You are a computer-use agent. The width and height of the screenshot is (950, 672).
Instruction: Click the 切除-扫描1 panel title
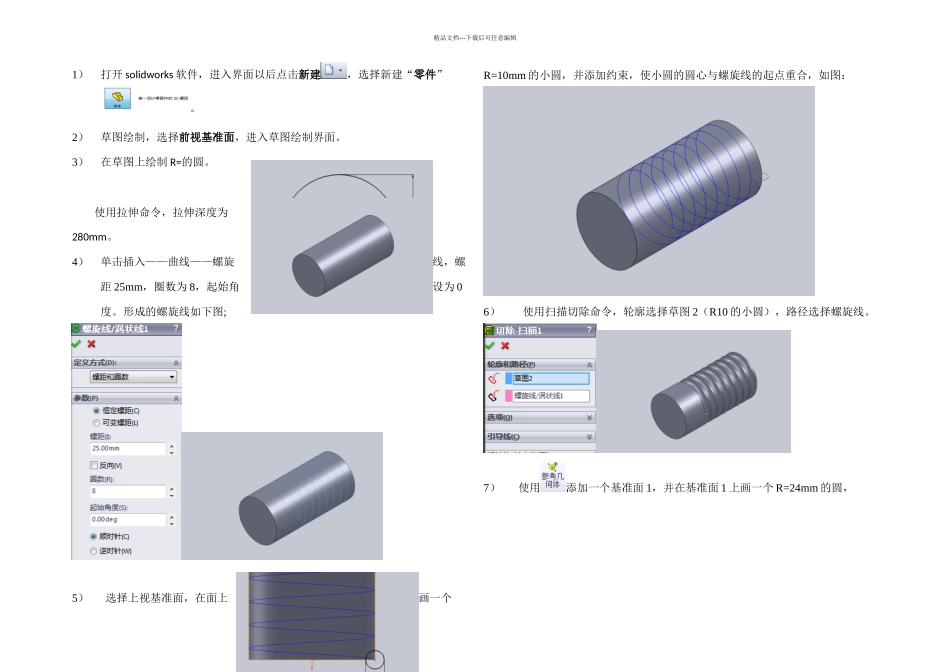(x=519, y=330)
